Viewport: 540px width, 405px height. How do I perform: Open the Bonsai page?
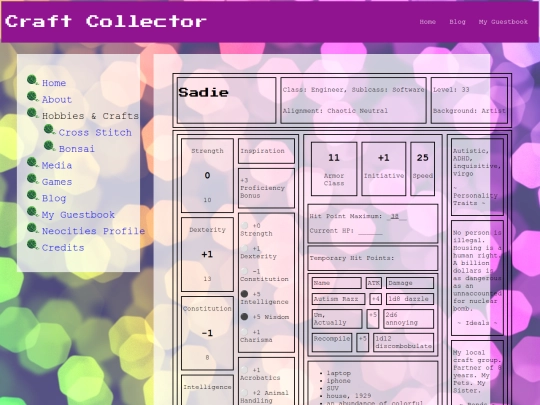76,149
